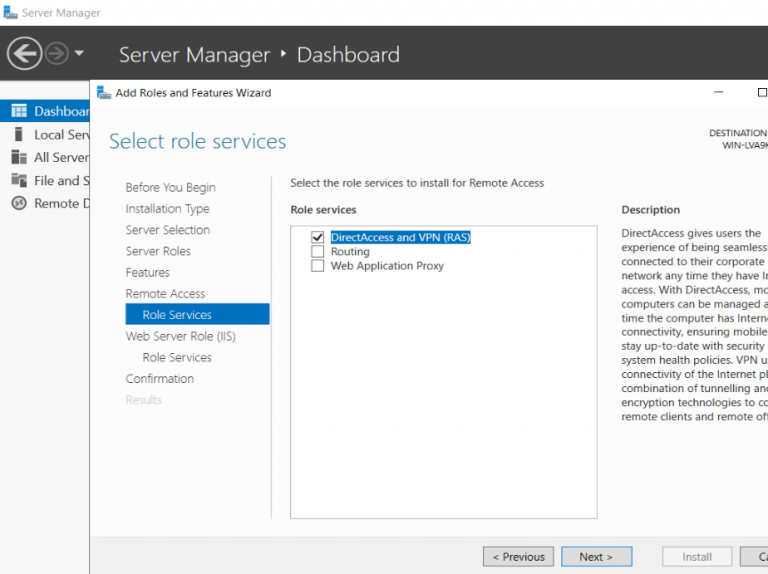The height and width of the screenshot is (574, 768).
Task: Click the forward arrow navigation button
Action: click(57, 53)
